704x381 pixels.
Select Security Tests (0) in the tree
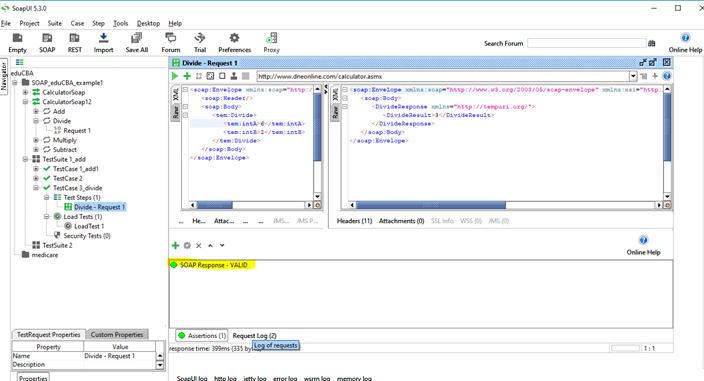pyautogui.click(x=87, y=236)
